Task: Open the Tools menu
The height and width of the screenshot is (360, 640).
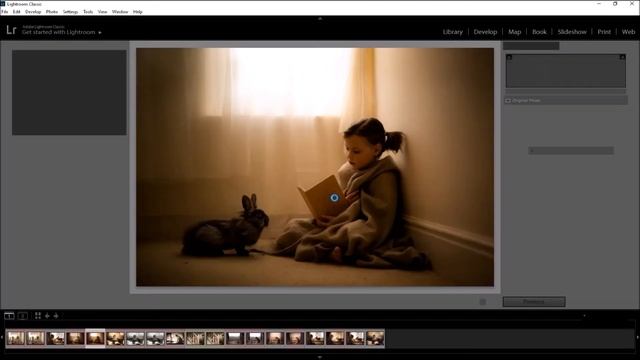Action: pos(88,12)
